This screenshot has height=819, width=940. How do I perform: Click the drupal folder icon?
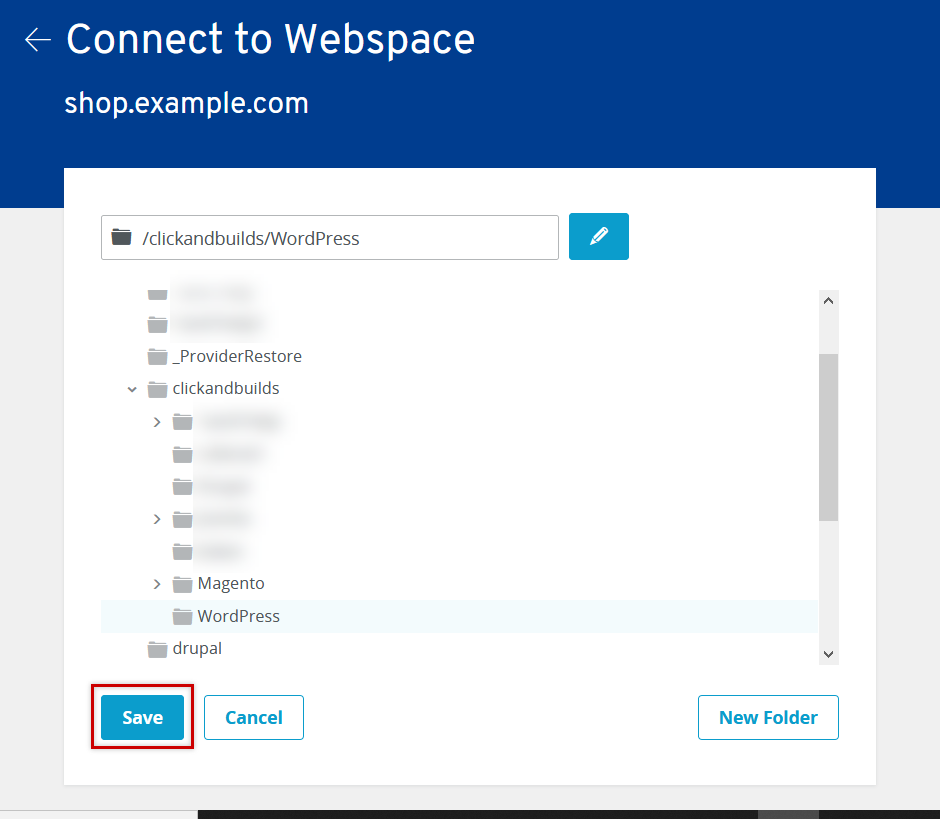point(157,649)
